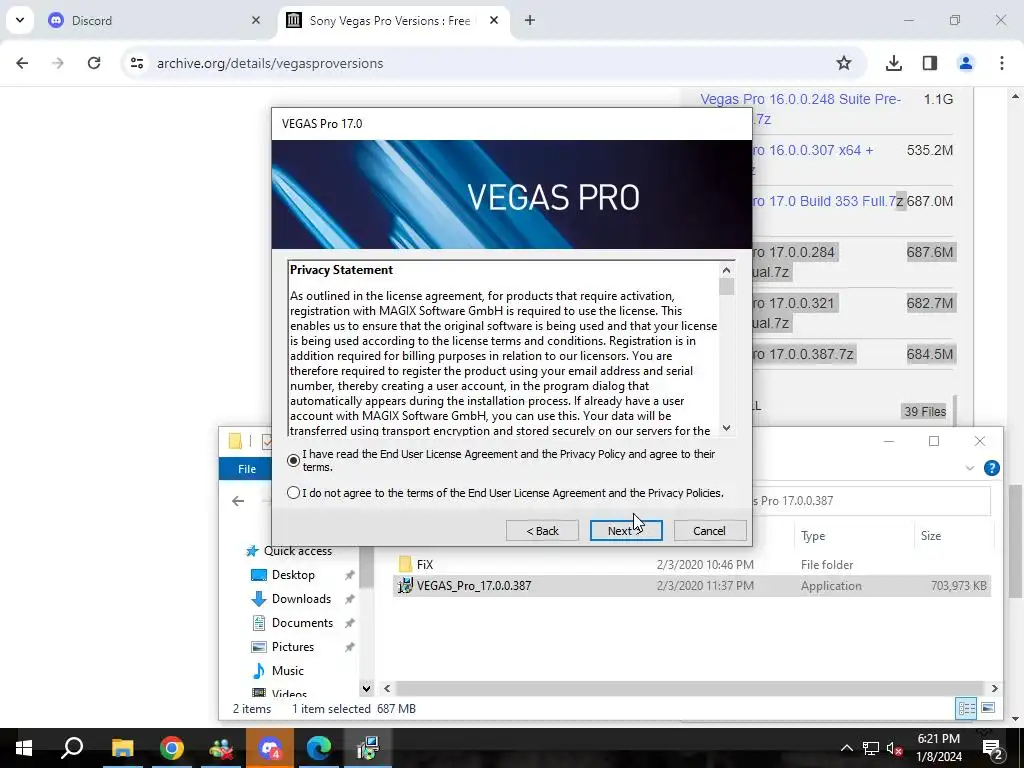Open Vegas Pro 17.0 Build 353 Full.7z link

pyautogui.click(x=828, y=201)
